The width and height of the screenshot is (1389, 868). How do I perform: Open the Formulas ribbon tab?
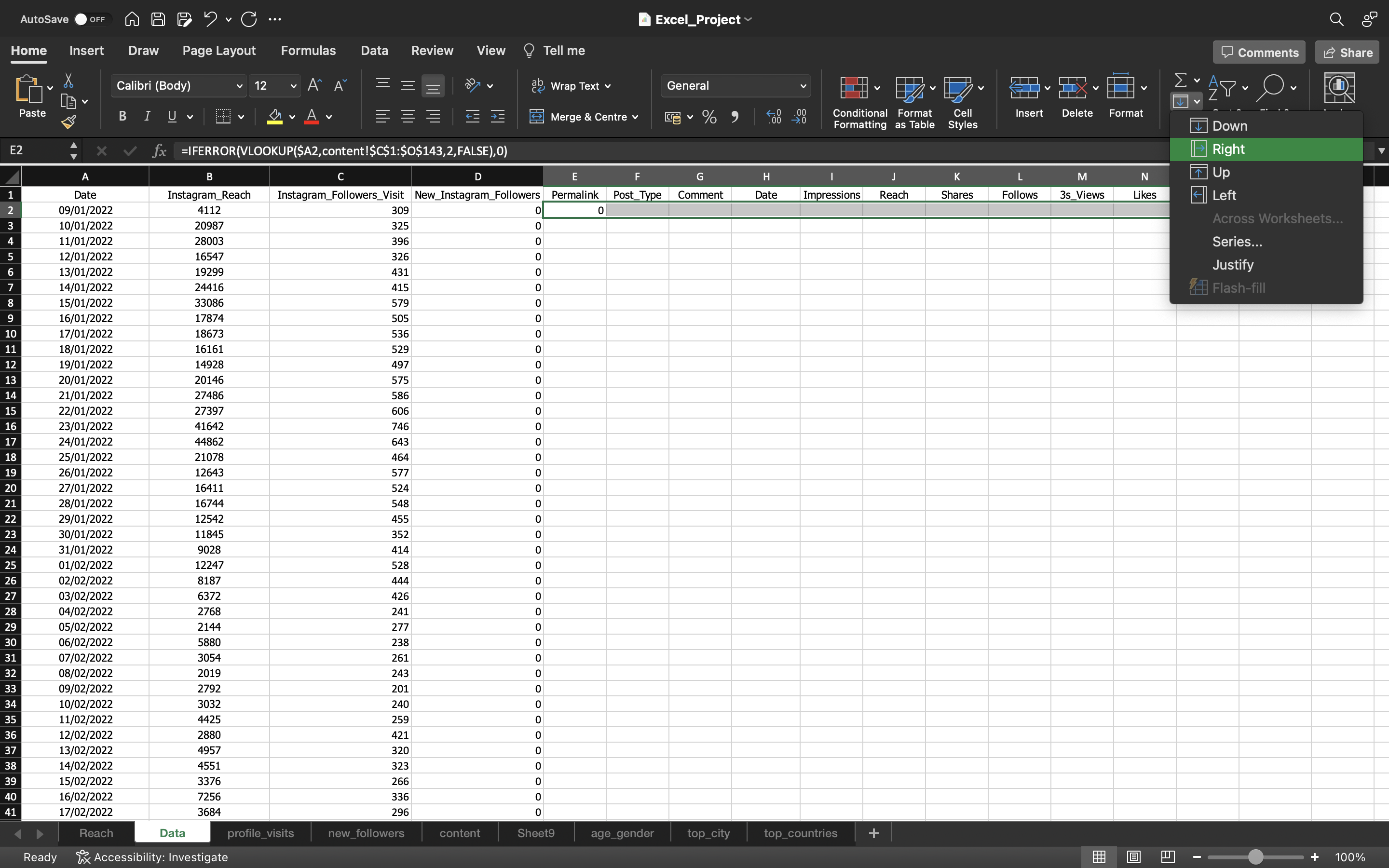[308, 51]
